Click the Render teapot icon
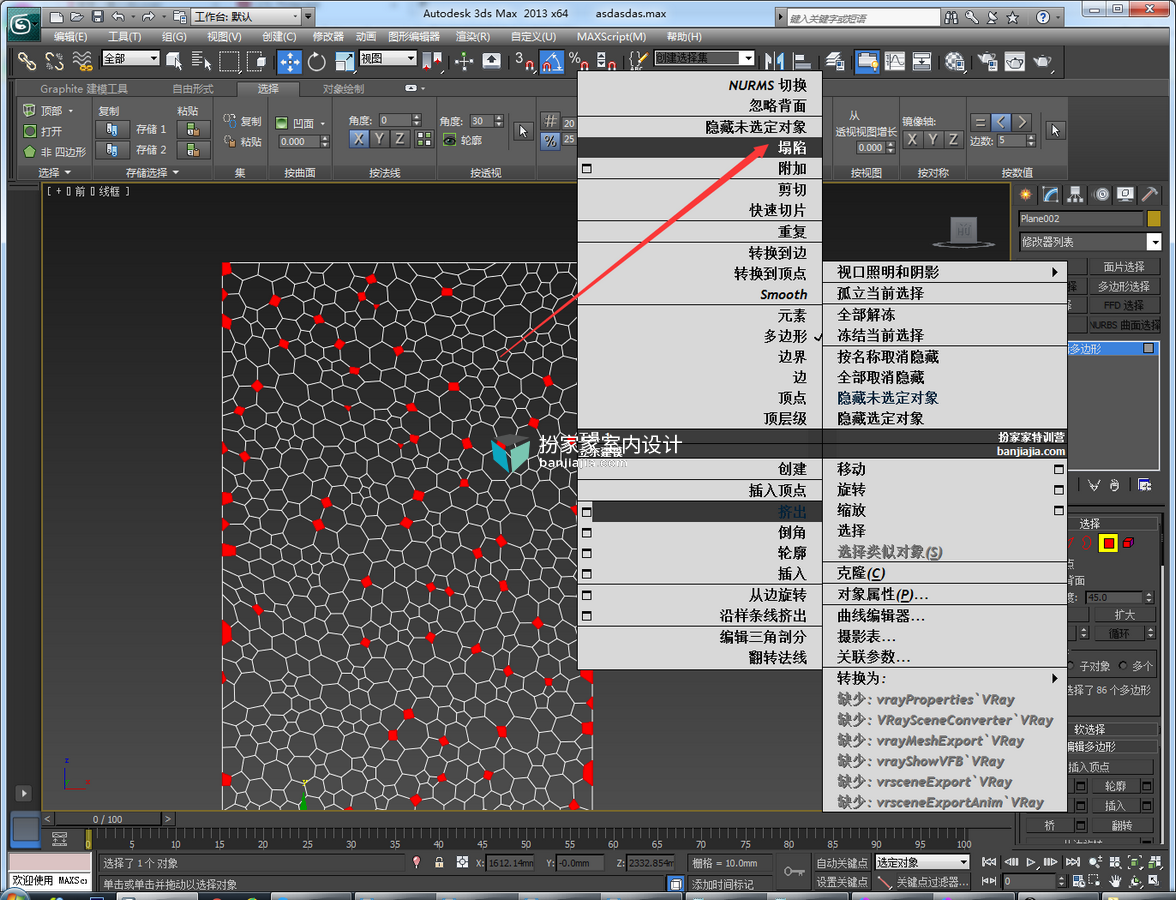Screen dimensions: 1176x900 1042,62
